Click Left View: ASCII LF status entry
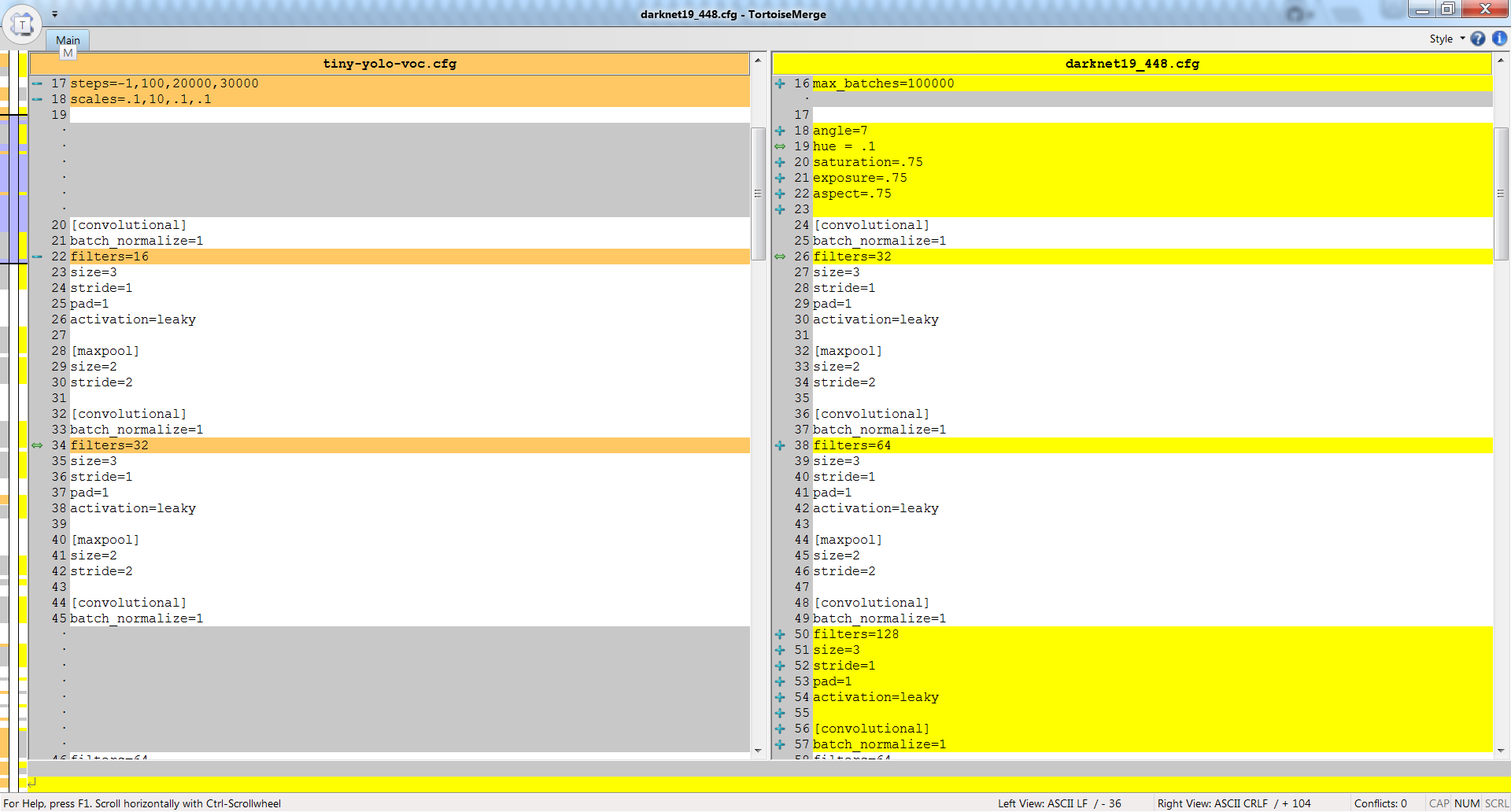1511x812 pixels. tap(1059, 803)
